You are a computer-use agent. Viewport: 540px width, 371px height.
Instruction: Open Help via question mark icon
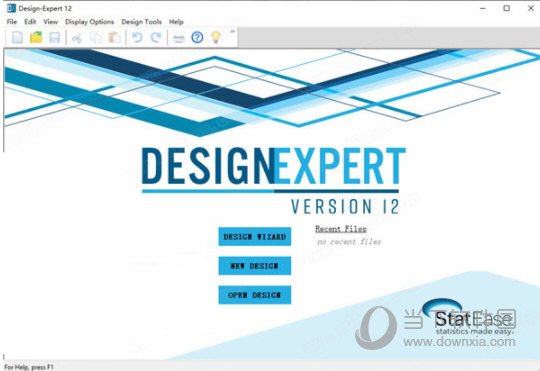(197, 37)
